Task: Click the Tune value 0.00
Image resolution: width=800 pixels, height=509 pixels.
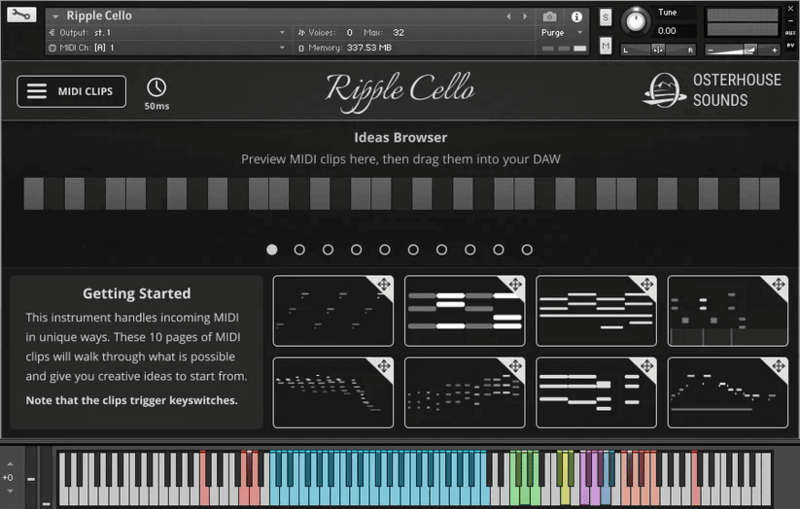Action: pos(667,31)
